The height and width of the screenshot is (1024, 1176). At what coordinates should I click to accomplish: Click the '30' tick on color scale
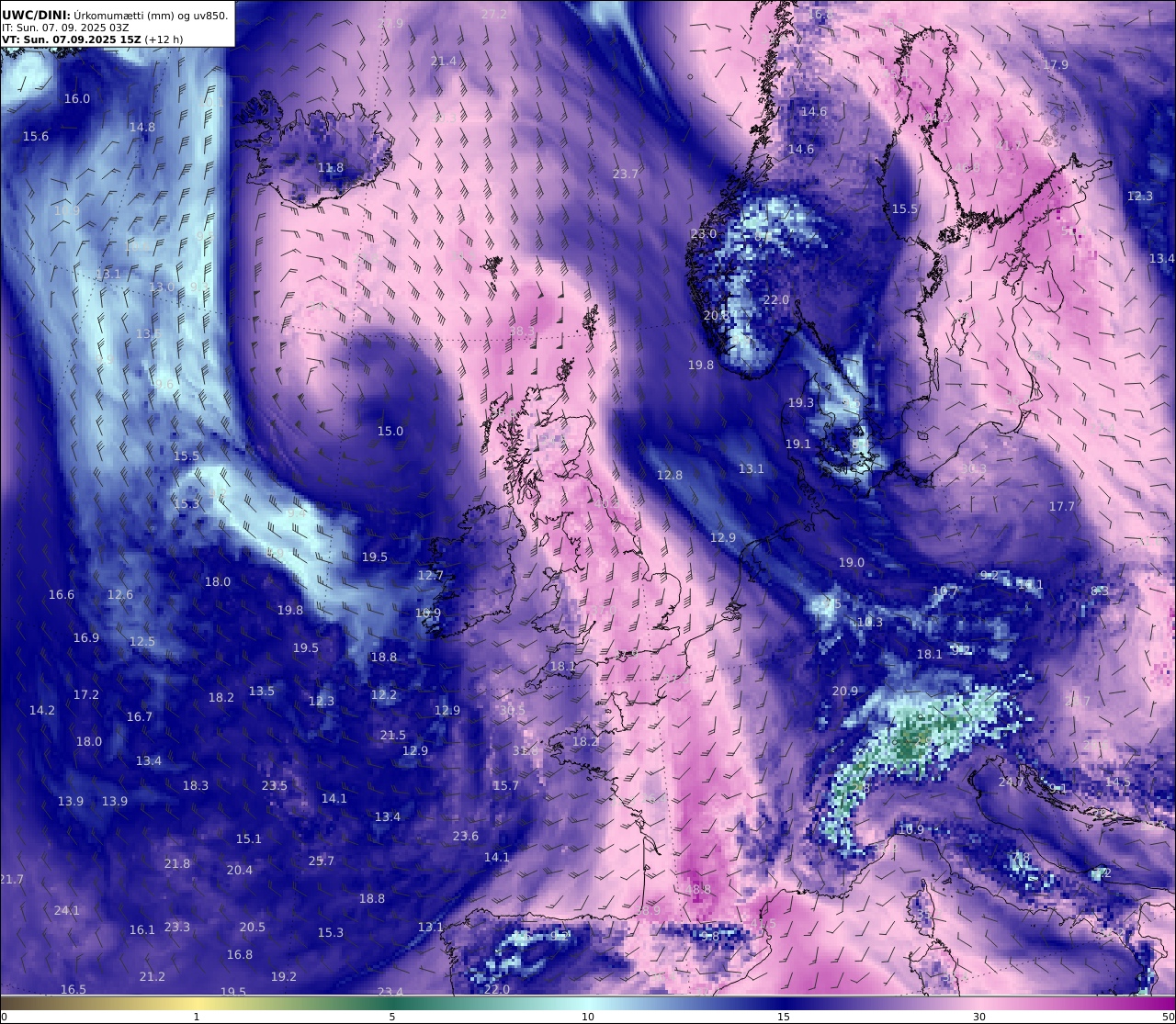pyautogui.click(x=979, y=1017)
